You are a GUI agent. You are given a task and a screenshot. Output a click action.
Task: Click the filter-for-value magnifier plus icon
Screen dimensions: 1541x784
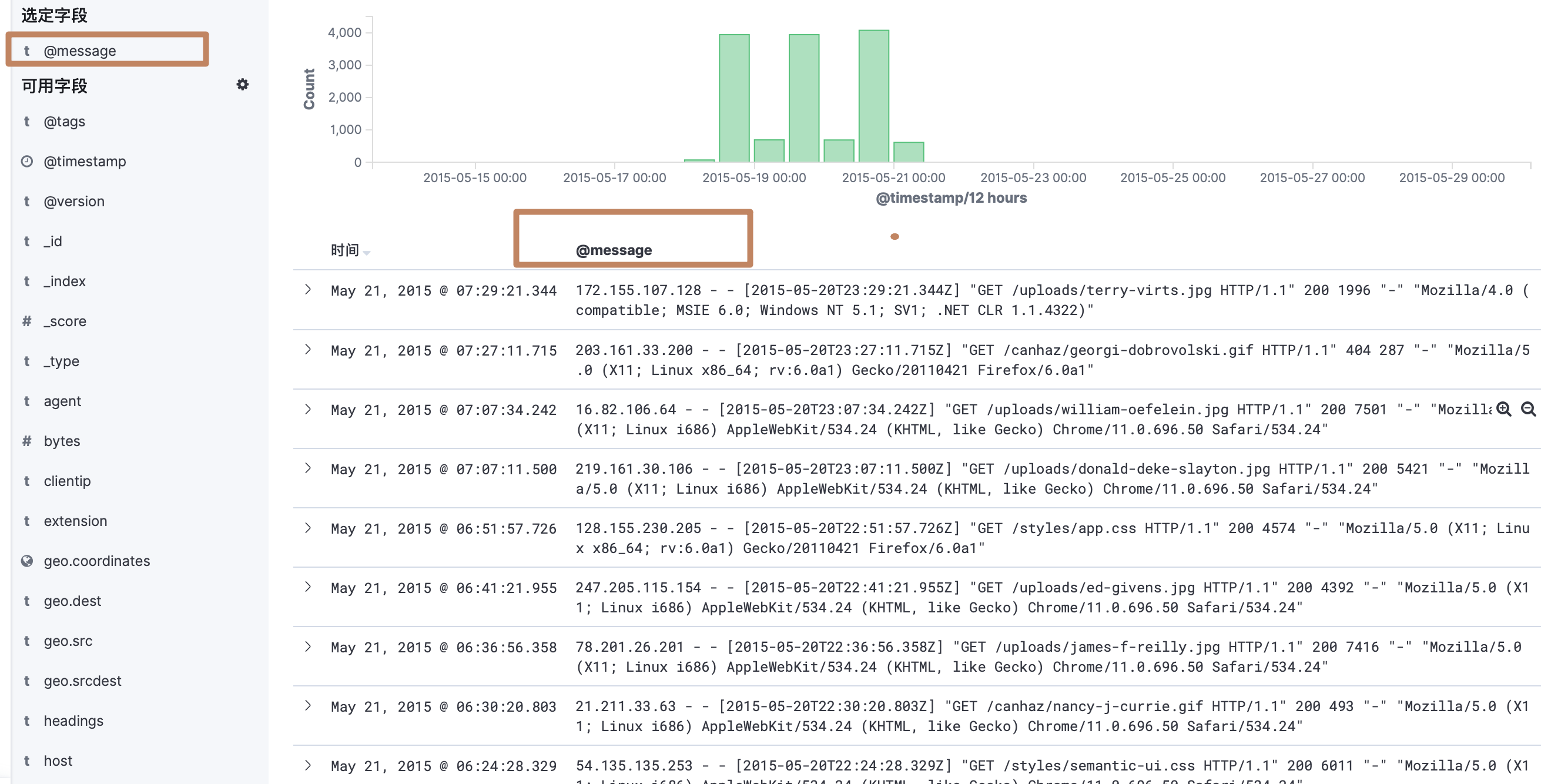[x=1503, y=409]
